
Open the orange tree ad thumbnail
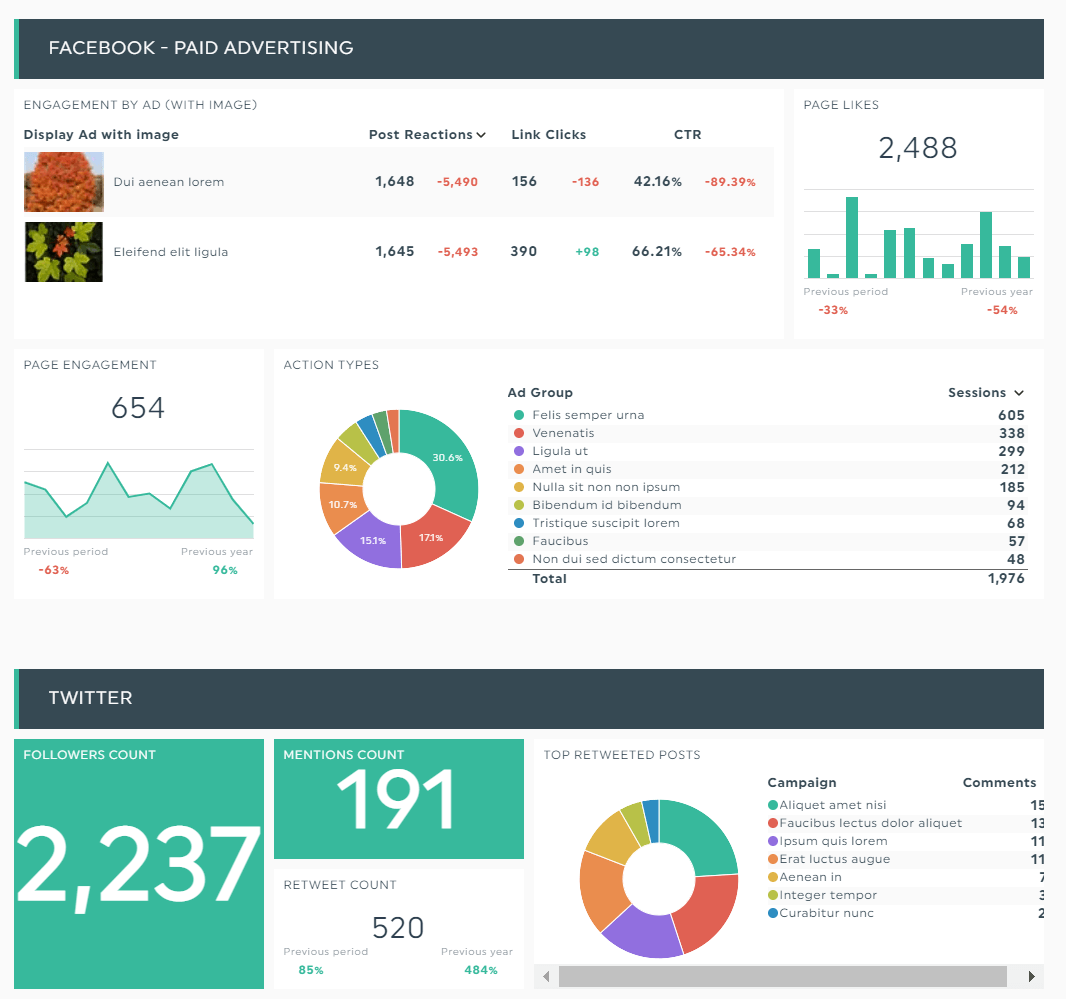point(64,182)
